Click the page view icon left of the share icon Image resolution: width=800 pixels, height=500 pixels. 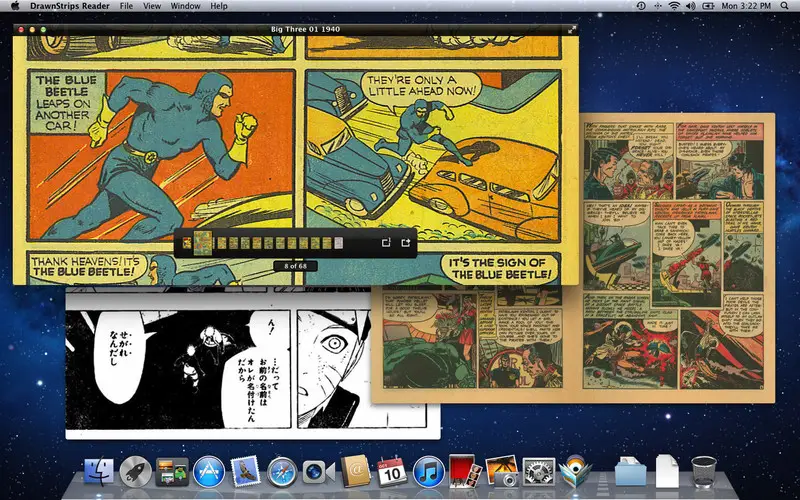pos(386,243)
